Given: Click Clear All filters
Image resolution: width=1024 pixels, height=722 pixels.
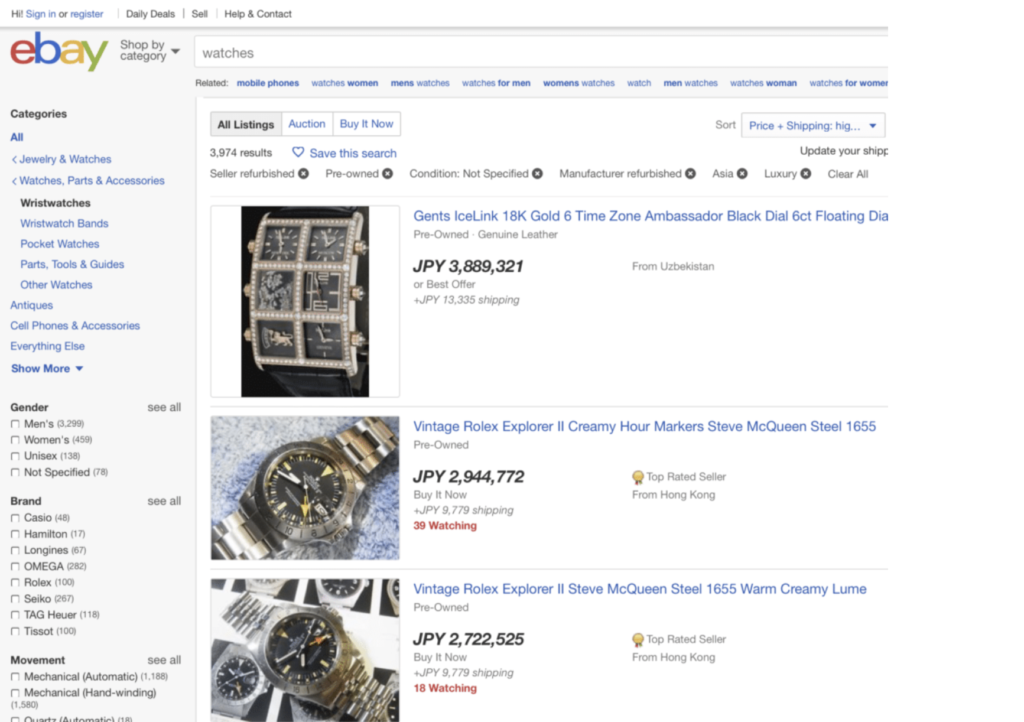Looking at the screenshot, I should point(848,174).
